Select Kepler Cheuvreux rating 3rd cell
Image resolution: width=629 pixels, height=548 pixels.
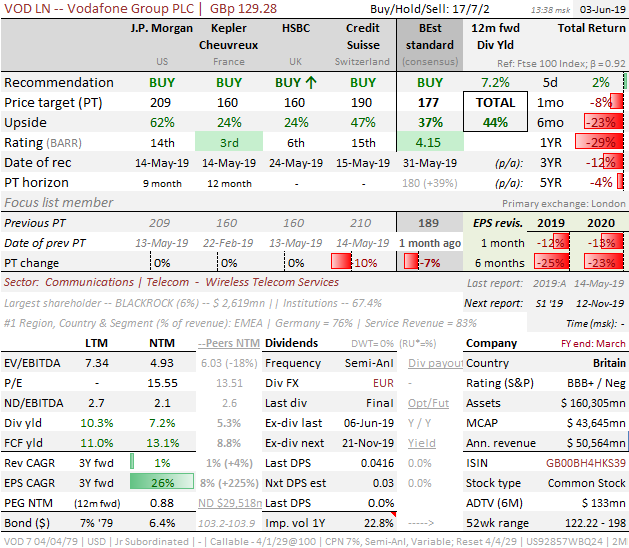229,142
